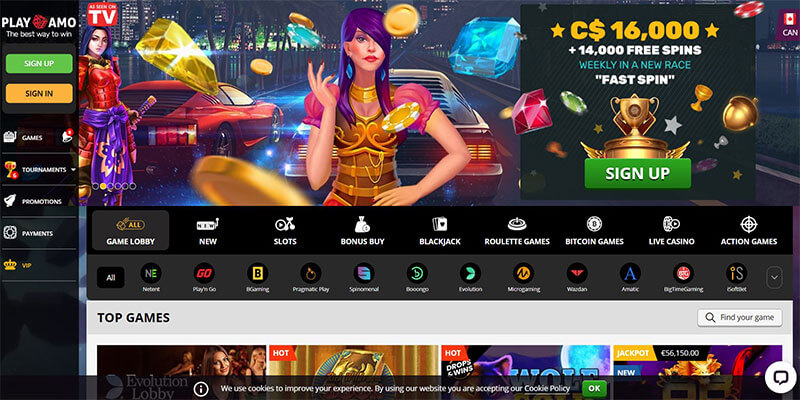The image size is (800, 400).
Task: Open the PlayAmo logo home link
Action: pyautogui.click(x=39, y=27)
